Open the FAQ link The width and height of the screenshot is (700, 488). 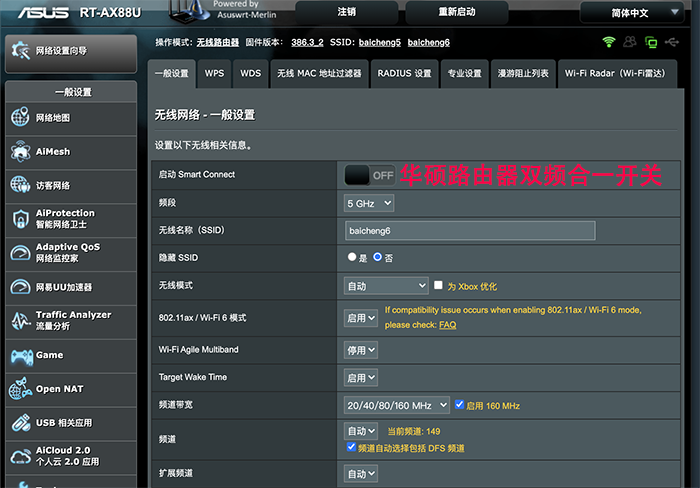coord(447,325)
